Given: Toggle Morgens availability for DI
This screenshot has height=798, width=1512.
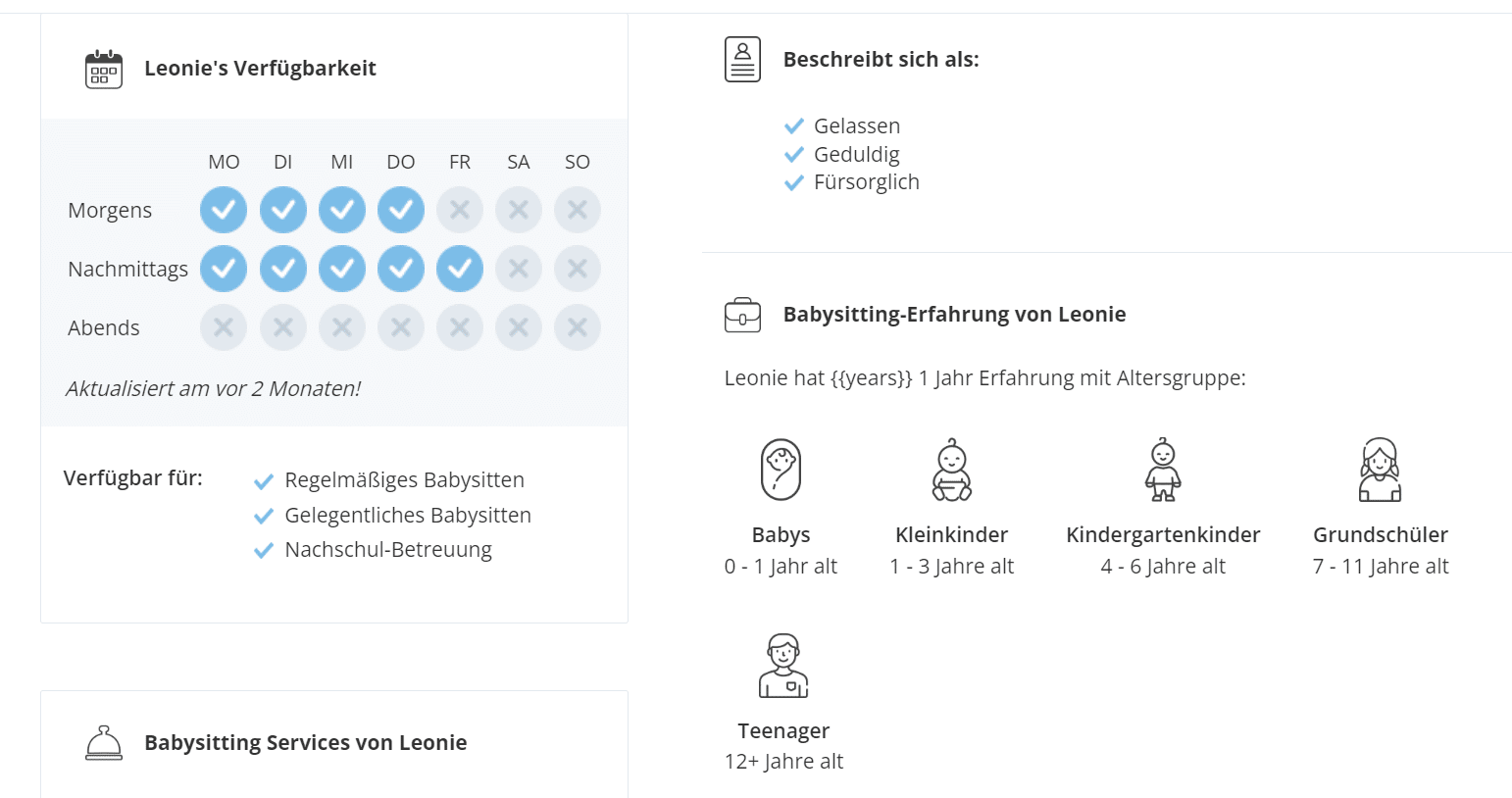Looking at the screenshot, I should (x=283, y=210).
